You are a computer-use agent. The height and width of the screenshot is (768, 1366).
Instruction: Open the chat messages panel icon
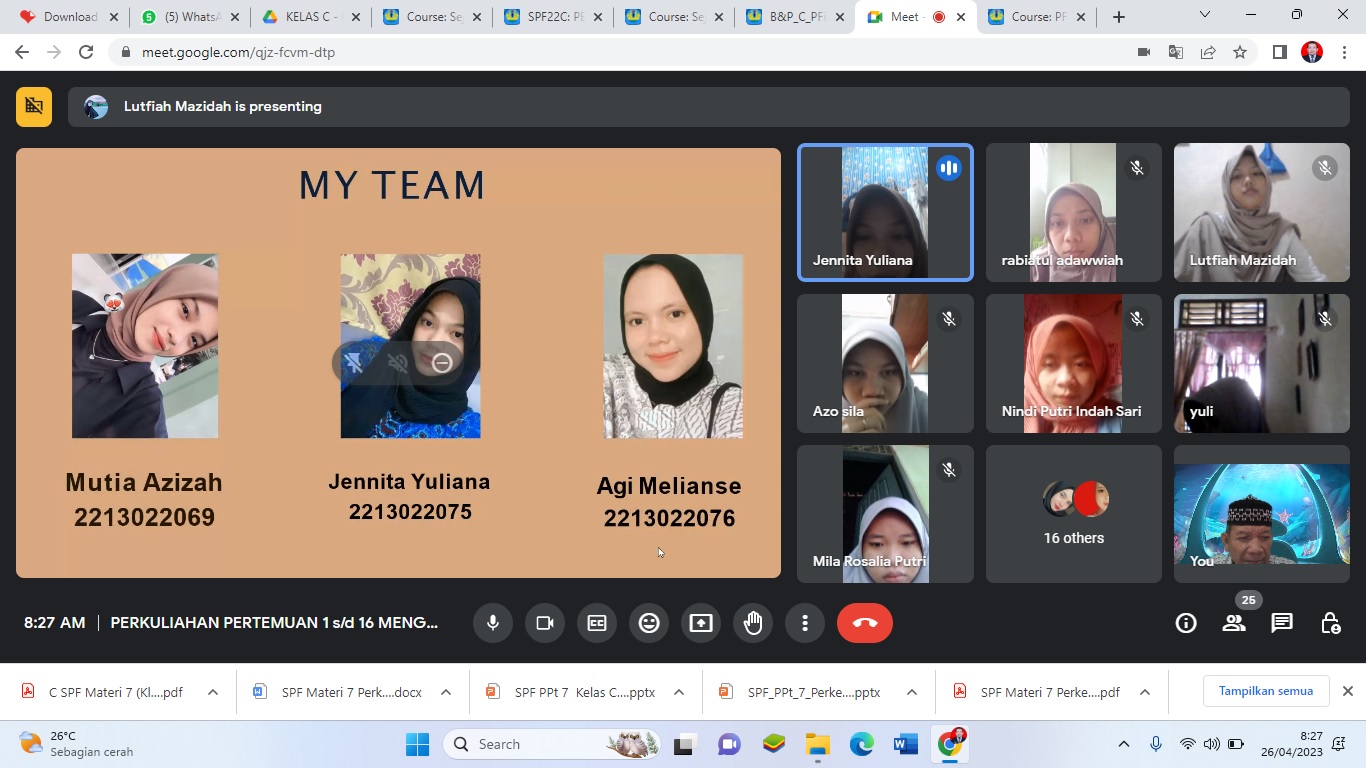pos(1281,623)
